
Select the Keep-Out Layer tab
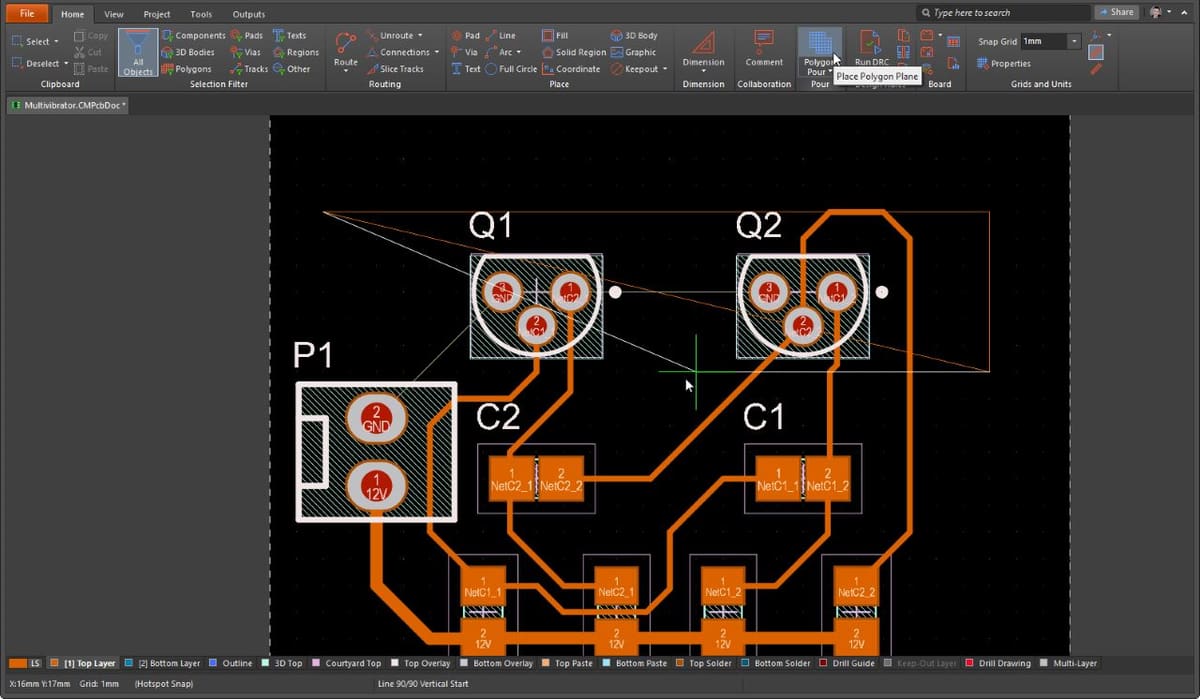click(x=920, y=663)
